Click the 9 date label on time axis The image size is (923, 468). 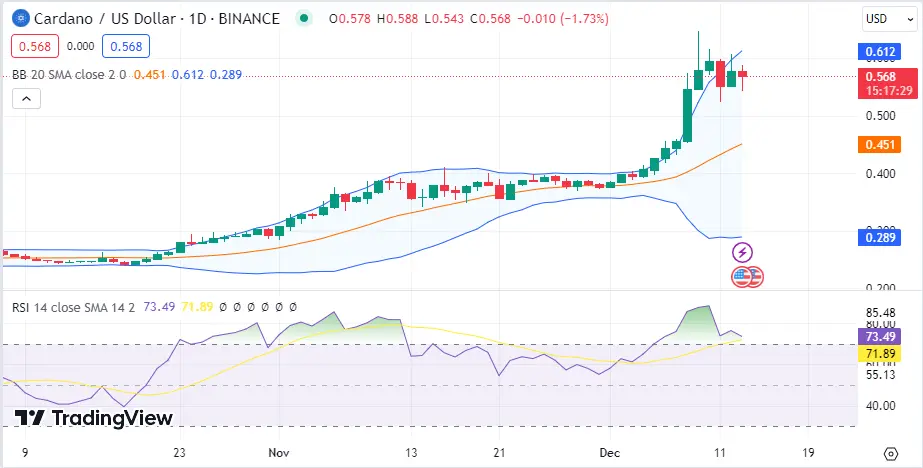[25, 453]
